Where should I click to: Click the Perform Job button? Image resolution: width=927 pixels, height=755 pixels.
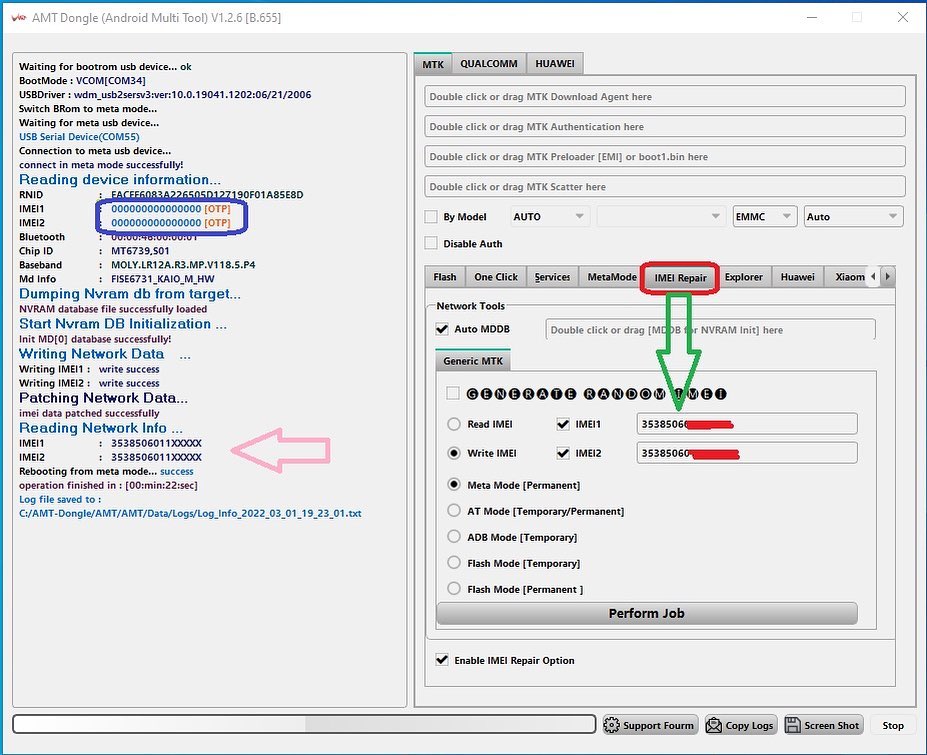pos(647,613)
